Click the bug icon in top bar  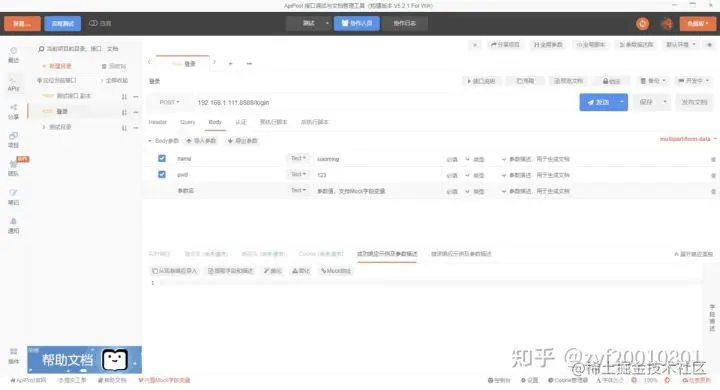[x=667, y=23]
